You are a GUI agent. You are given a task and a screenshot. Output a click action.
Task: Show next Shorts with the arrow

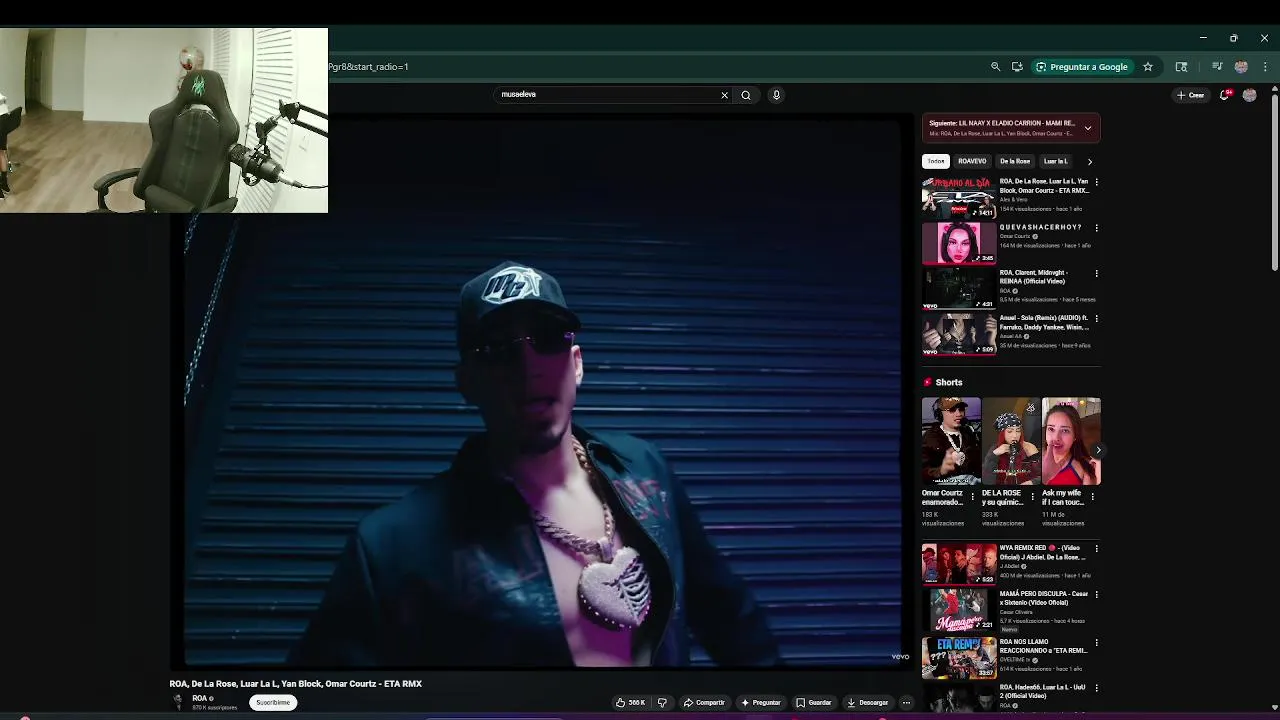point(1097,450)
